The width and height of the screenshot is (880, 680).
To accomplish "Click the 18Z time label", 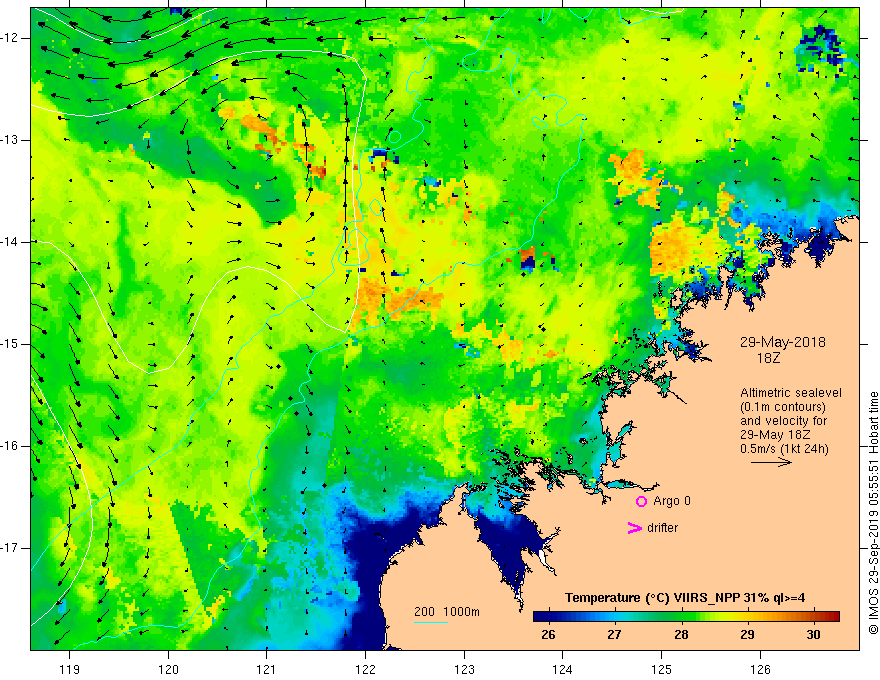I will (x=768, y=358).
